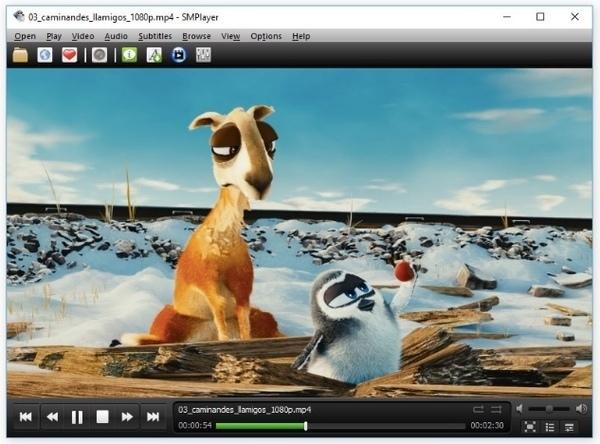This screenshot has height=444, width=600.
Task: Seek to an unplayed part of the timeline
Action: click(x=386, y=426)
